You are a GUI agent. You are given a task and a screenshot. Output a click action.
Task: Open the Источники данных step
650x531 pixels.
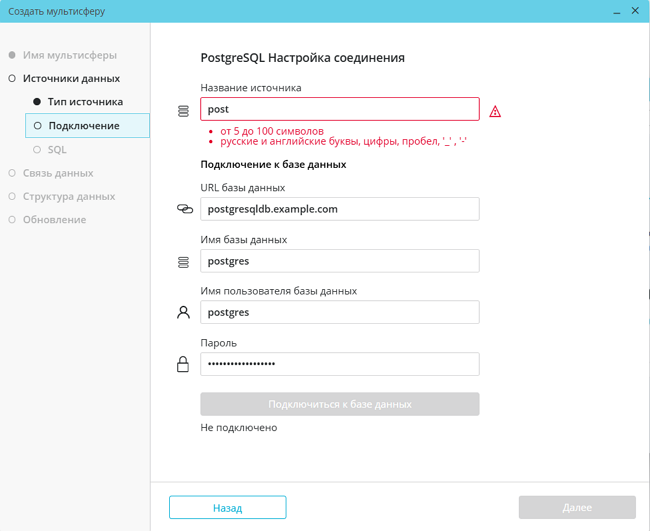coord(71,78)
